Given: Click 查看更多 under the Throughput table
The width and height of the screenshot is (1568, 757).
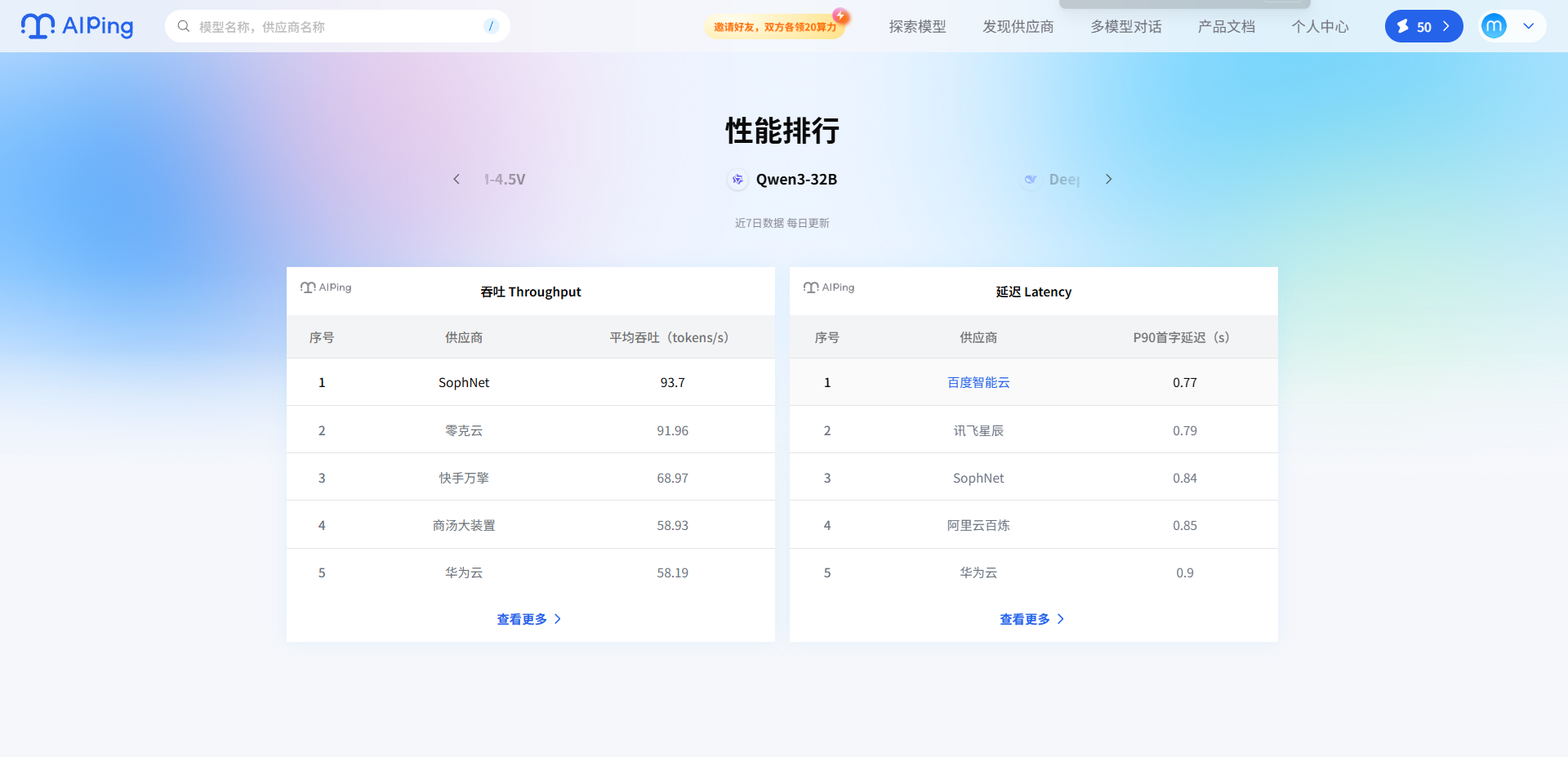Looking at the screenshot, I should click(529, 619).
